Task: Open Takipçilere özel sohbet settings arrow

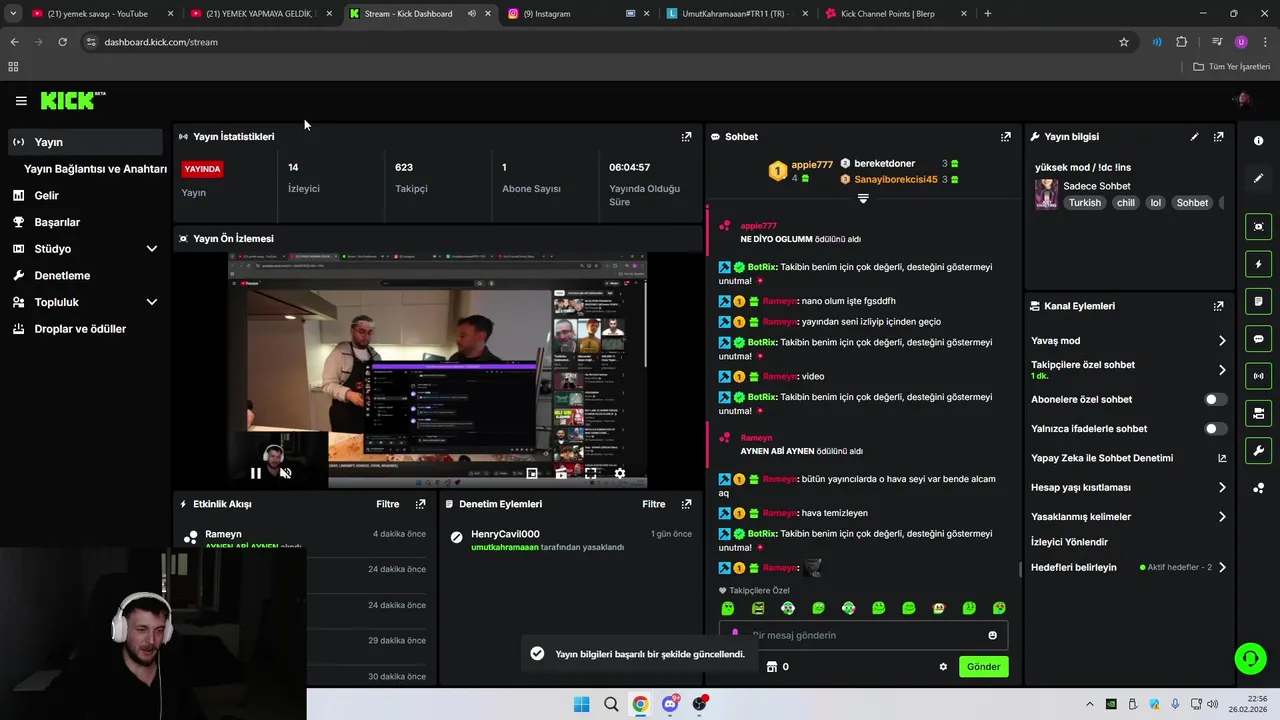Action: pos(1221,370)
